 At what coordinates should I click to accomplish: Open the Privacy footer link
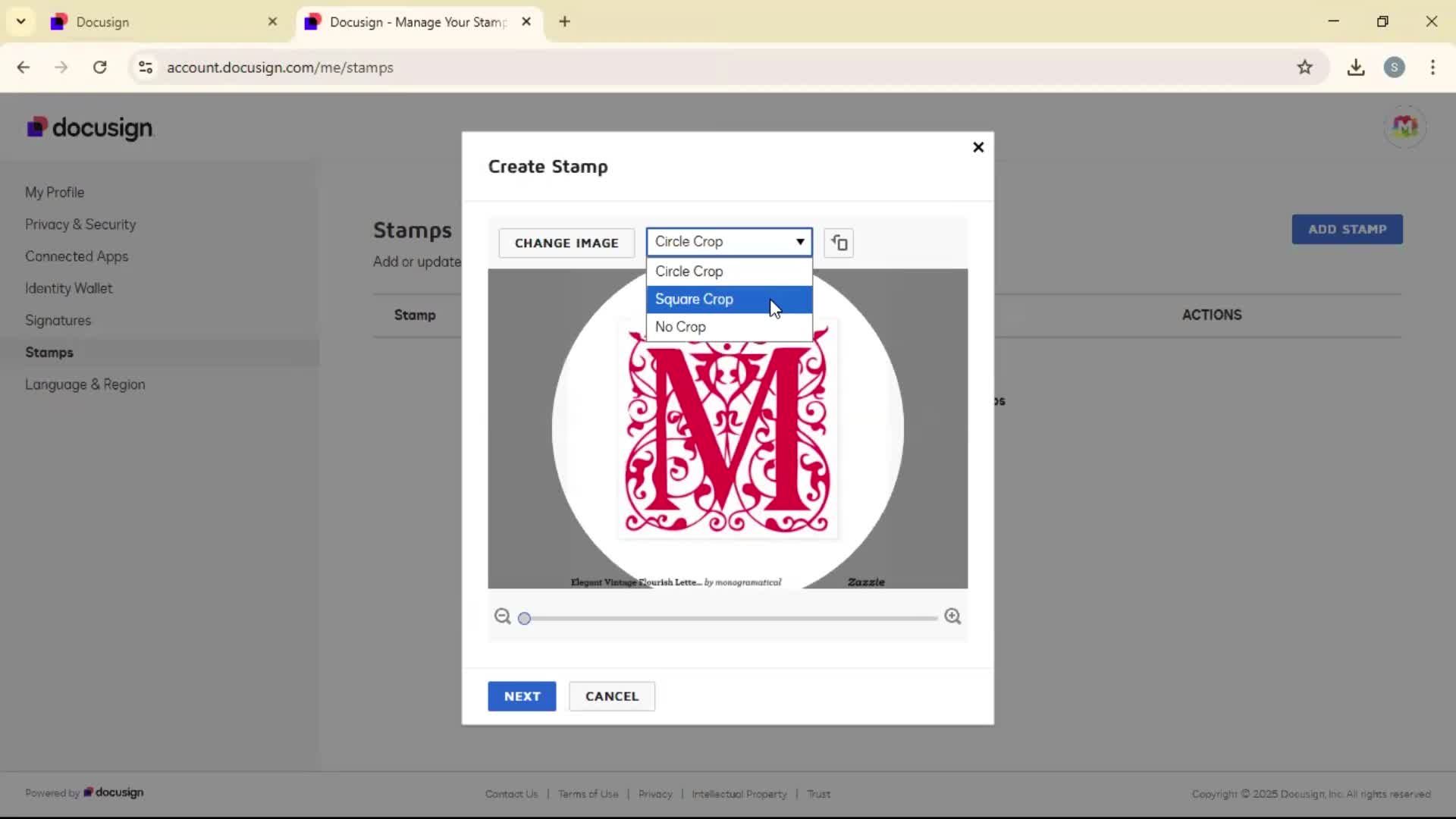tap(655, 794)
